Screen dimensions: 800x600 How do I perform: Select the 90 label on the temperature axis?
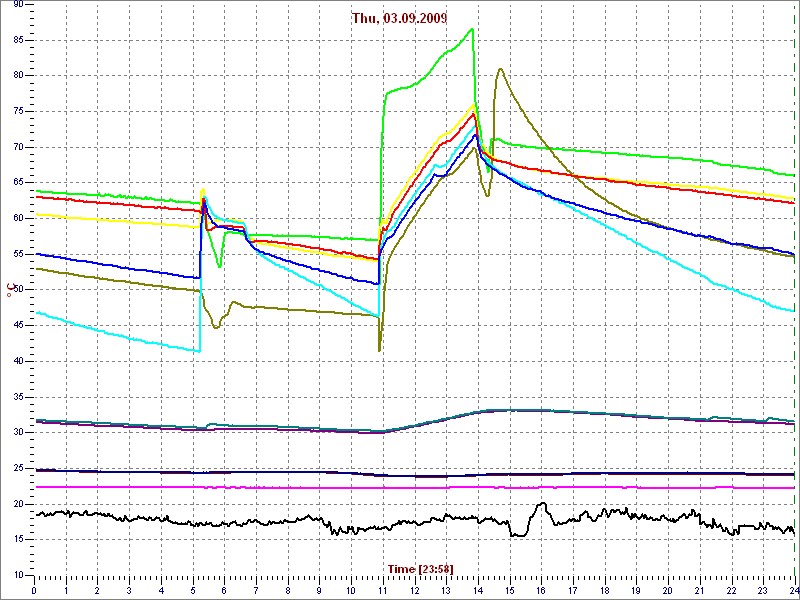click(x=18, y=5)
